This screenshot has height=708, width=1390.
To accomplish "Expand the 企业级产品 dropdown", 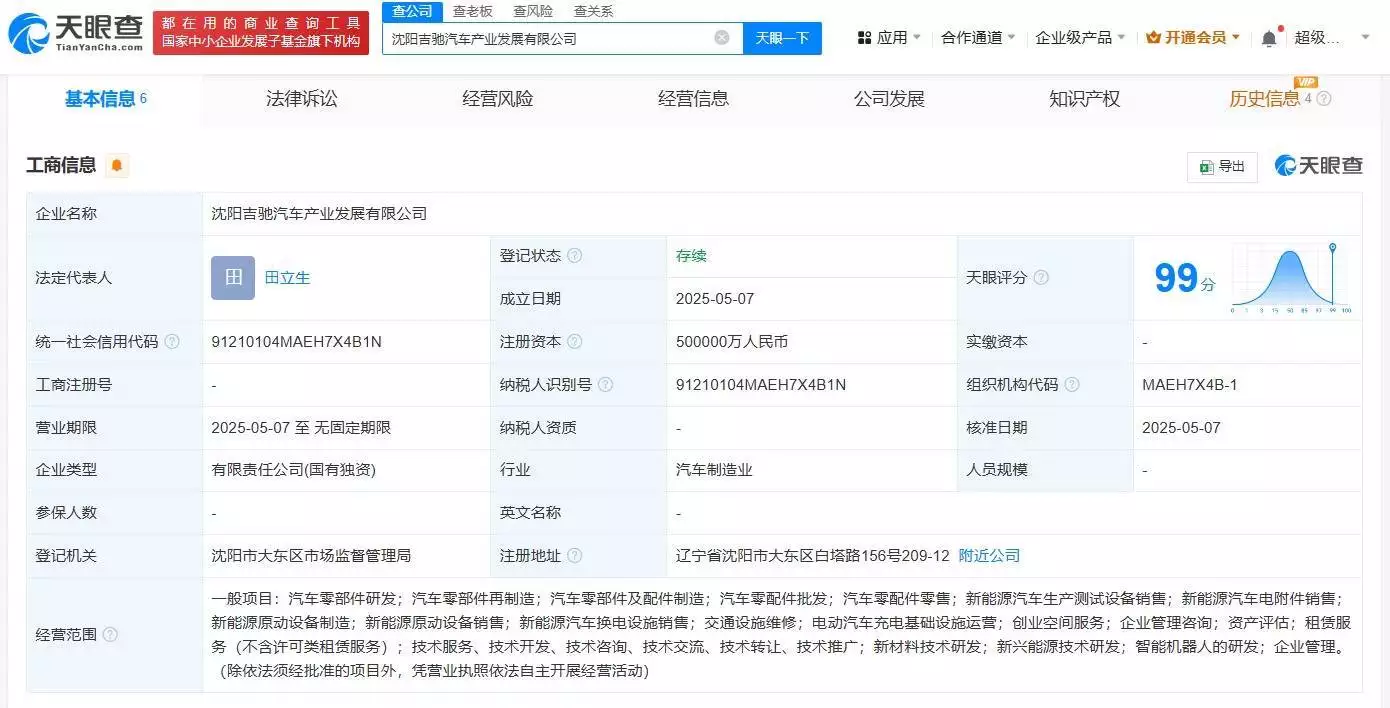I will 1079,38.
